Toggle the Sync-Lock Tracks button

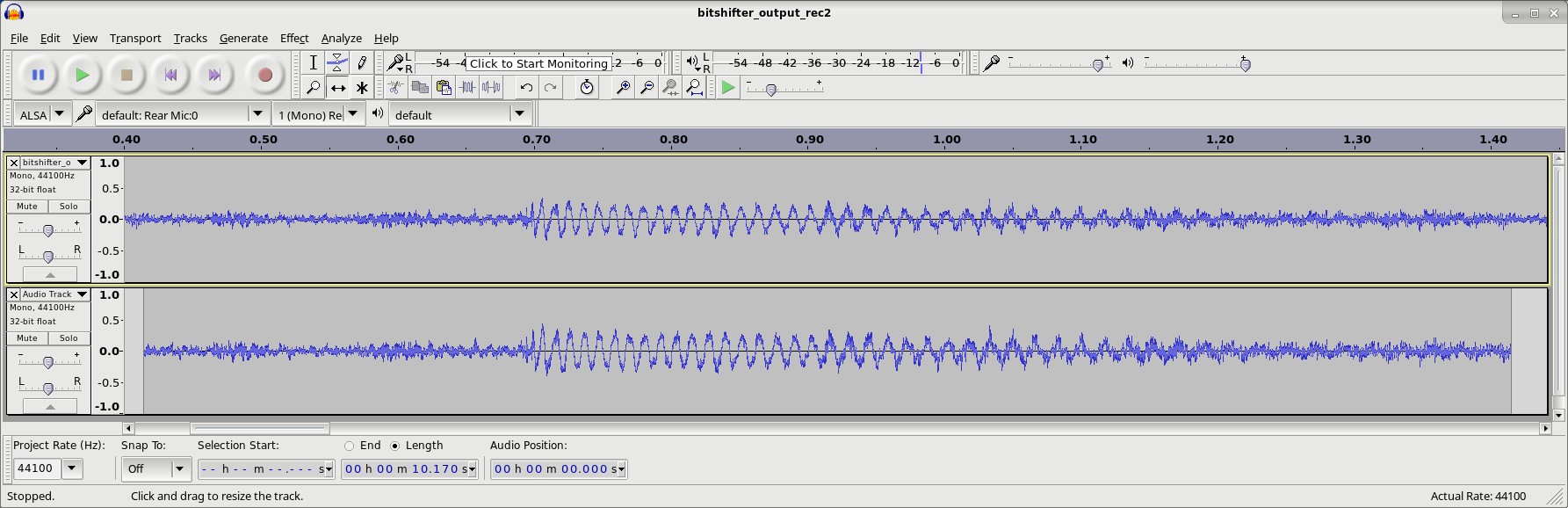point(587,88)
